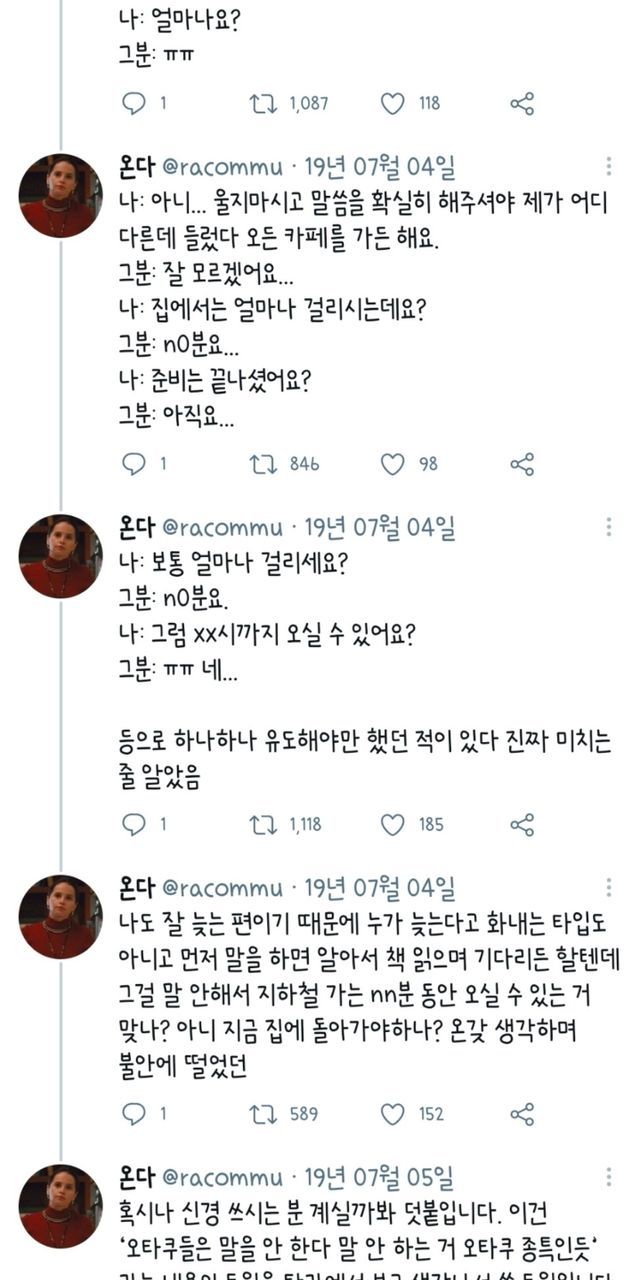The image size is (640, 1280).
Task: Like the tweet with 185 likes
Action: (x=393, y=825)
